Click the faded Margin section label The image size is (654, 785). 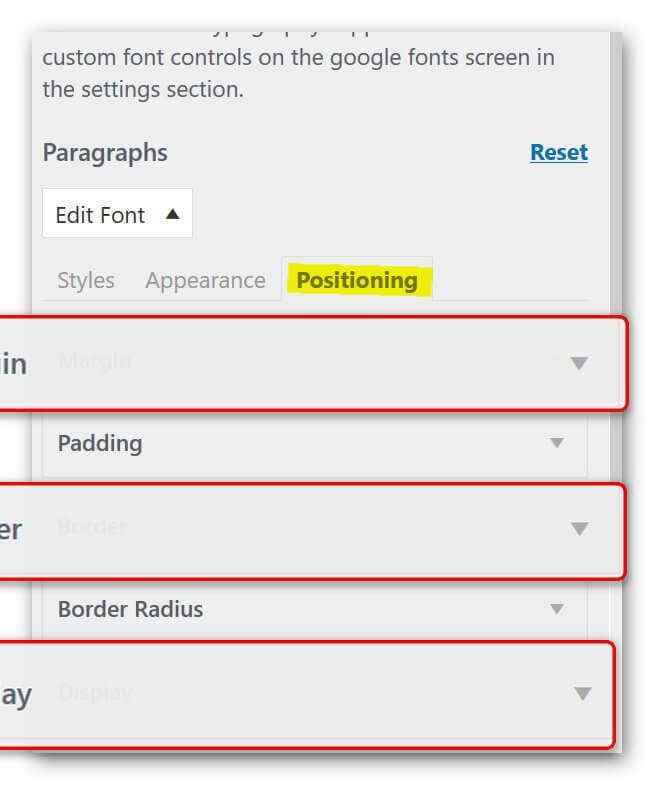95,360
